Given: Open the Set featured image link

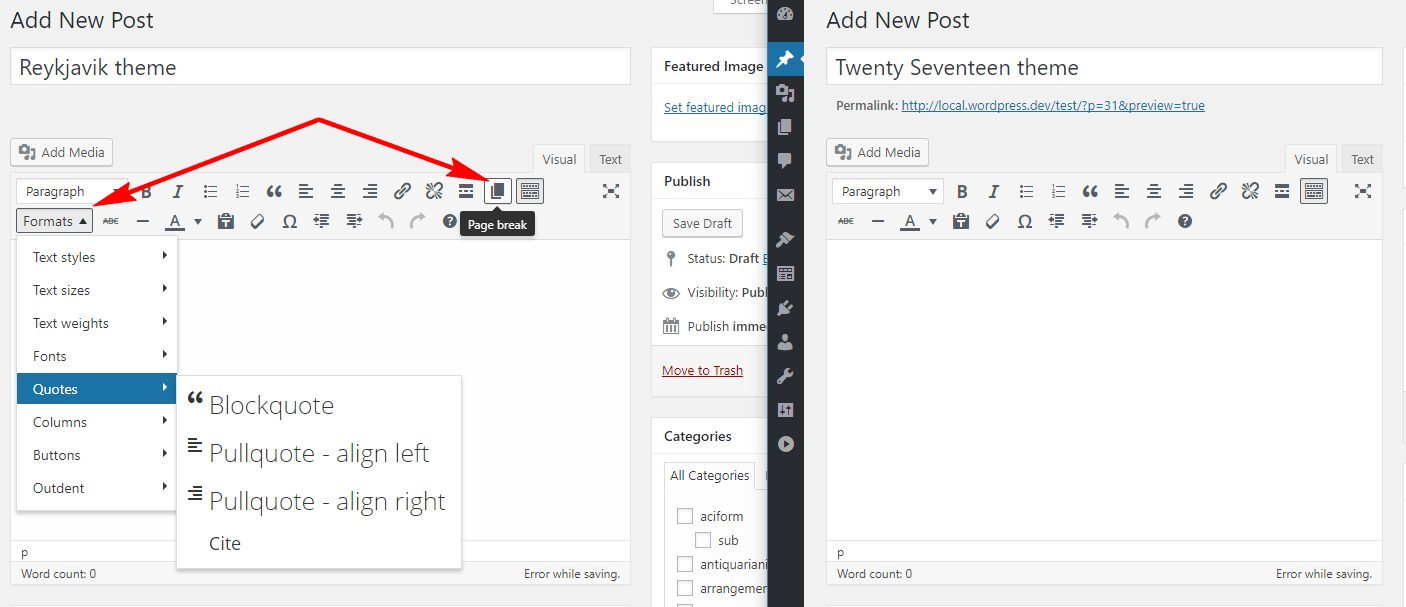Looking at the screenshot, I should pyautogui.click(x=715, y=107).
